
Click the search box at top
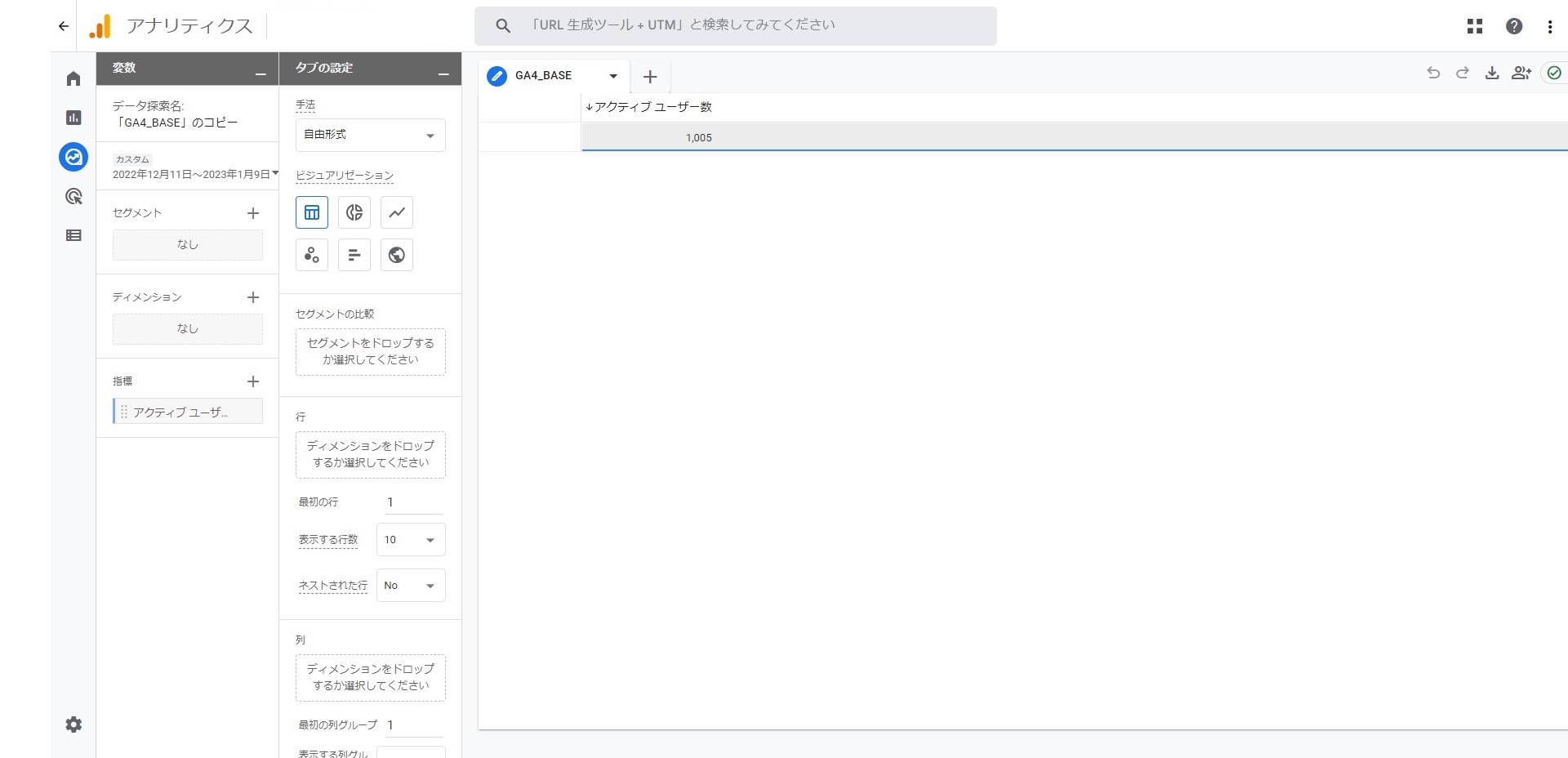coord(736,26)
